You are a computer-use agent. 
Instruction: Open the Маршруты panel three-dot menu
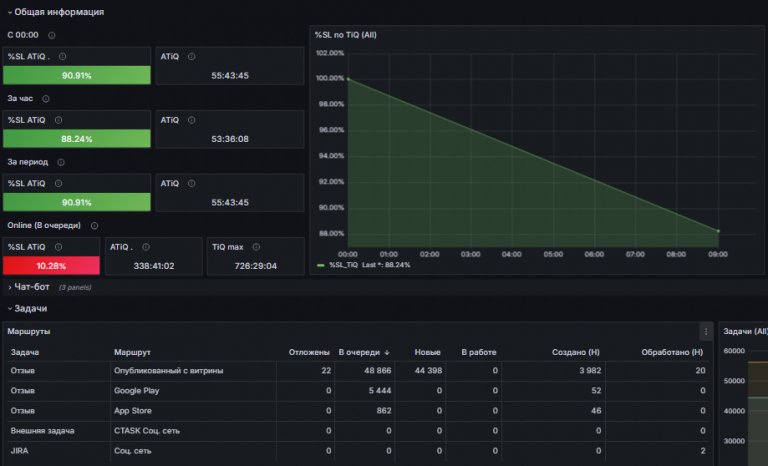pos(706,332)
